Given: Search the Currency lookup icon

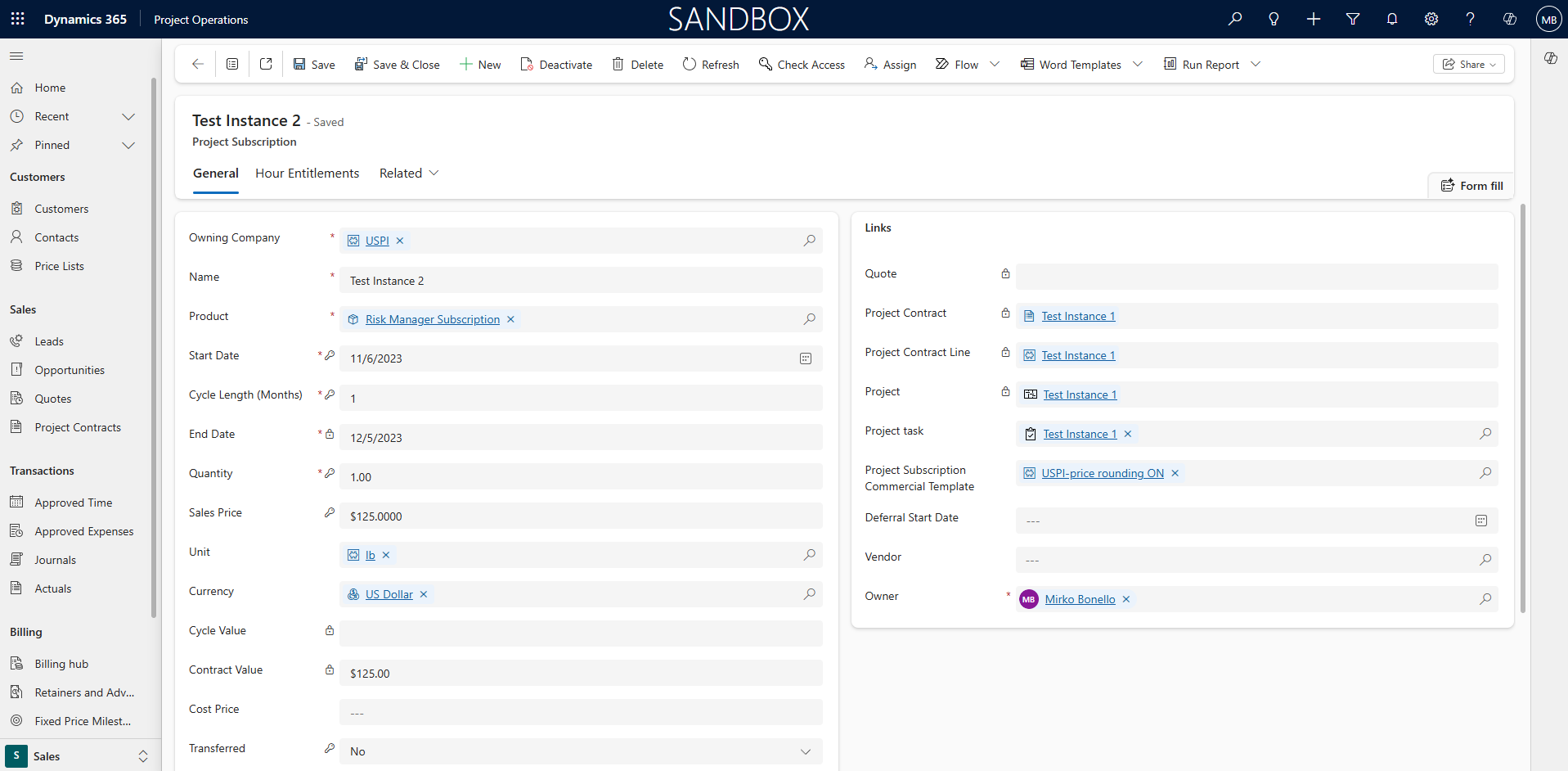Looking at the screenshot, I should pos(809,594).
